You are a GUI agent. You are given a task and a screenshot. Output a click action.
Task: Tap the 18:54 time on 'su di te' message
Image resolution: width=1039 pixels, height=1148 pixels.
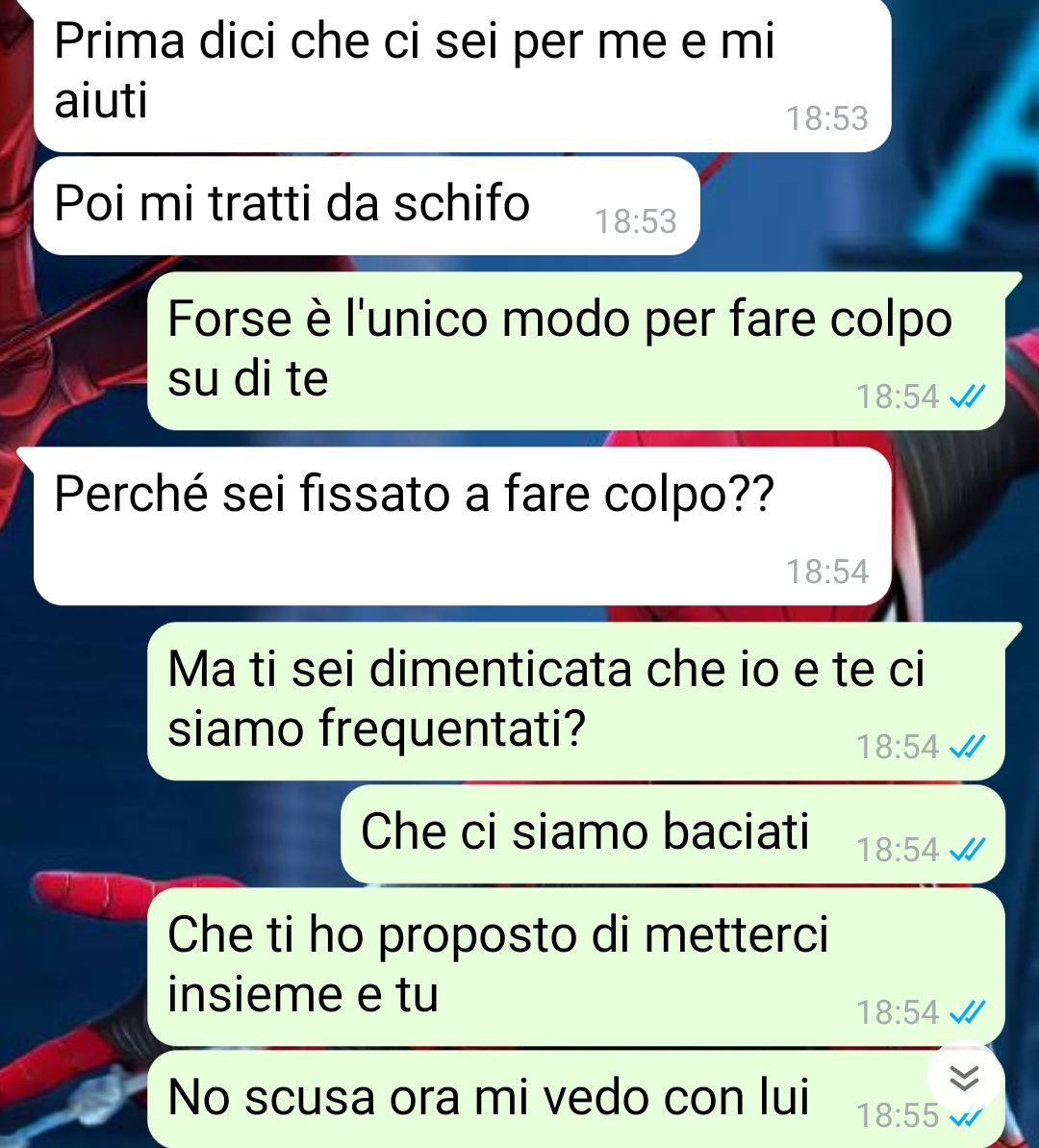[898, 396]
